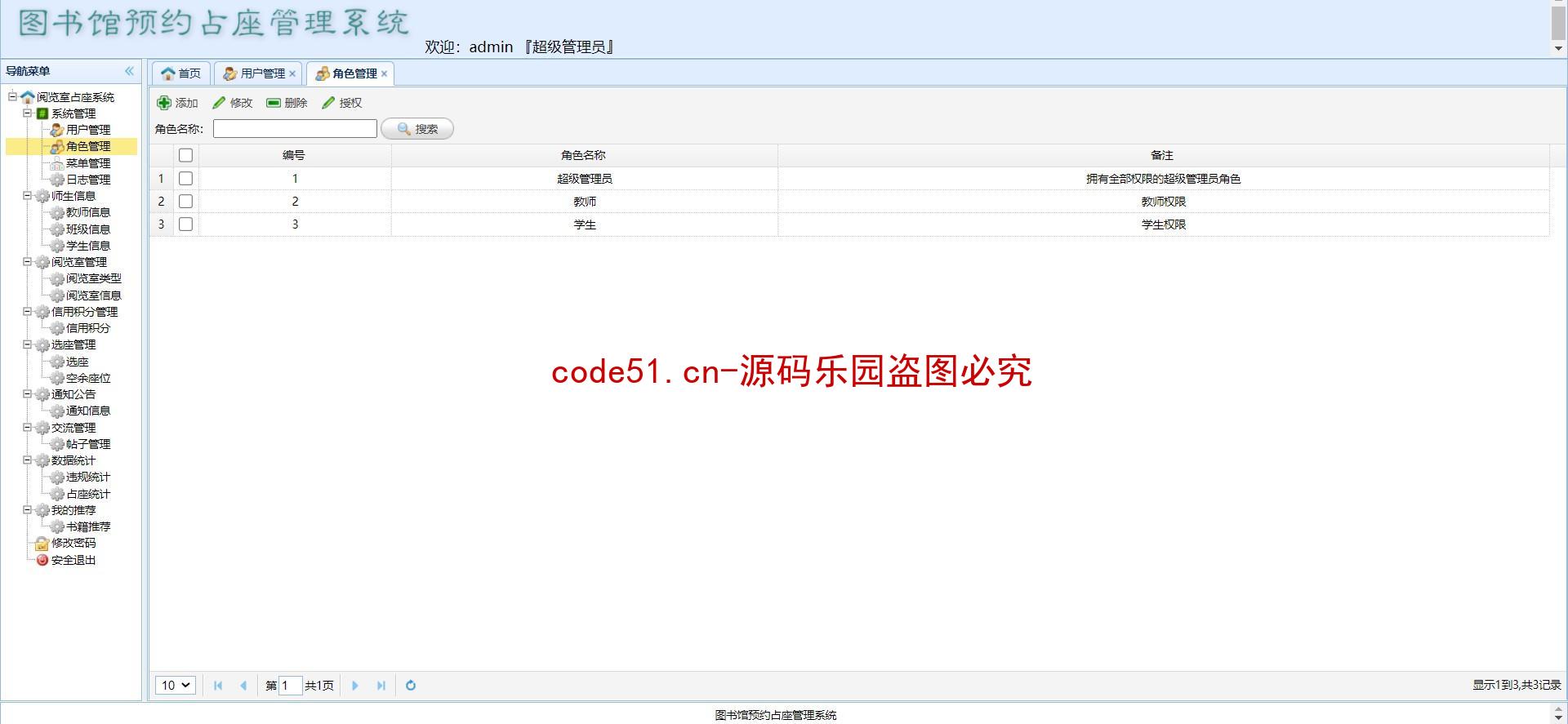Screen dimensions: 1568x724
Task: Click the red icon for 安全退出
Action: [x=42, y=560]
